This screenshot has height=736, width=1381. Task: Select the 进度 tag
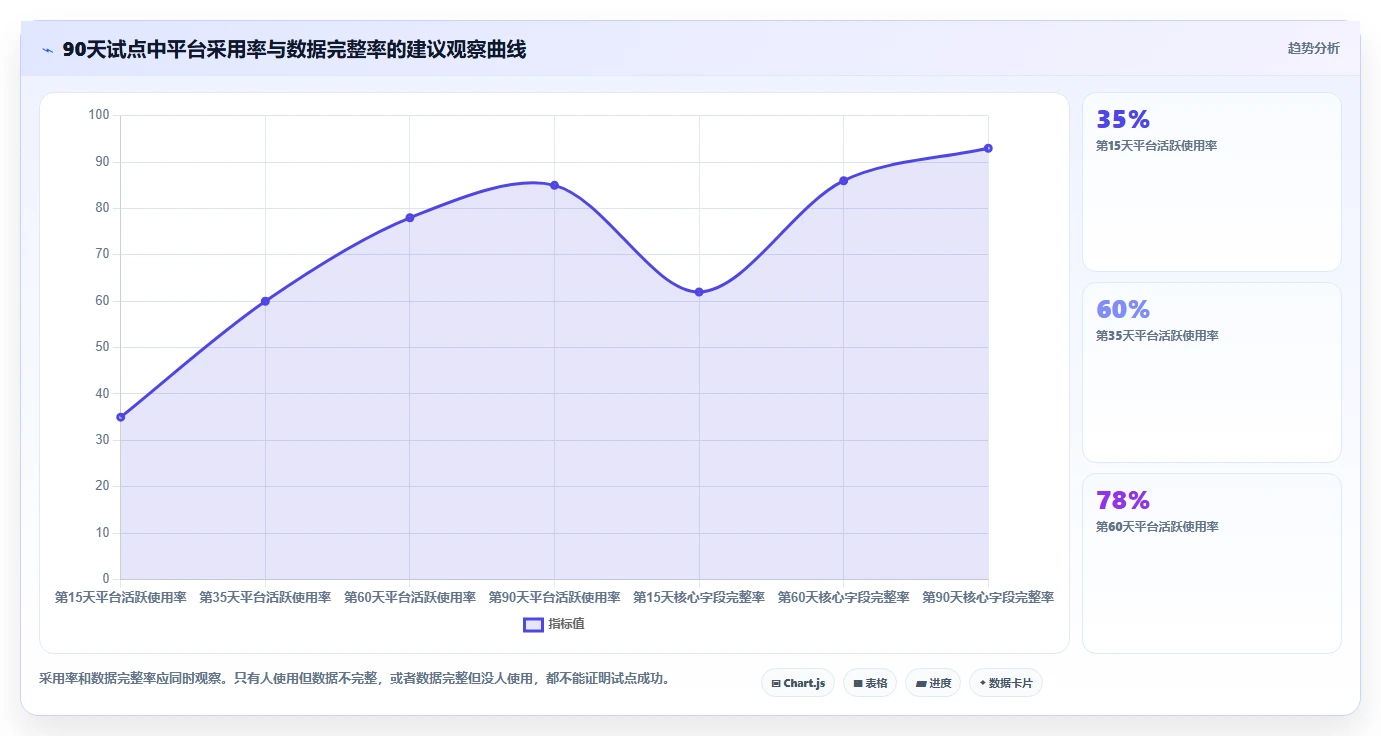point(933,683)
